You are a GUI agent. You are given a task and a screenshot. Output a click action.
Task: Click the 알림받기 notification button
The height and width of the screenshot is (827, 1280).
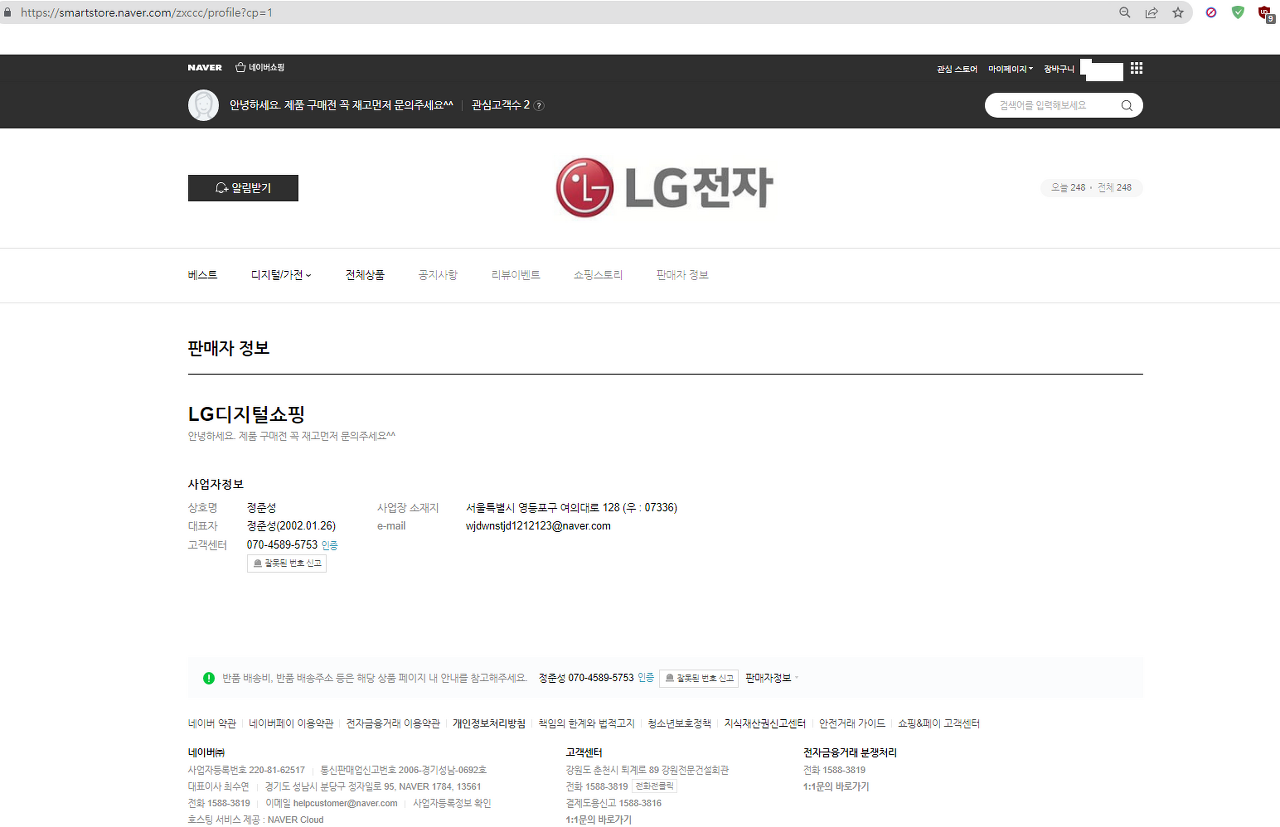point(243,188)
